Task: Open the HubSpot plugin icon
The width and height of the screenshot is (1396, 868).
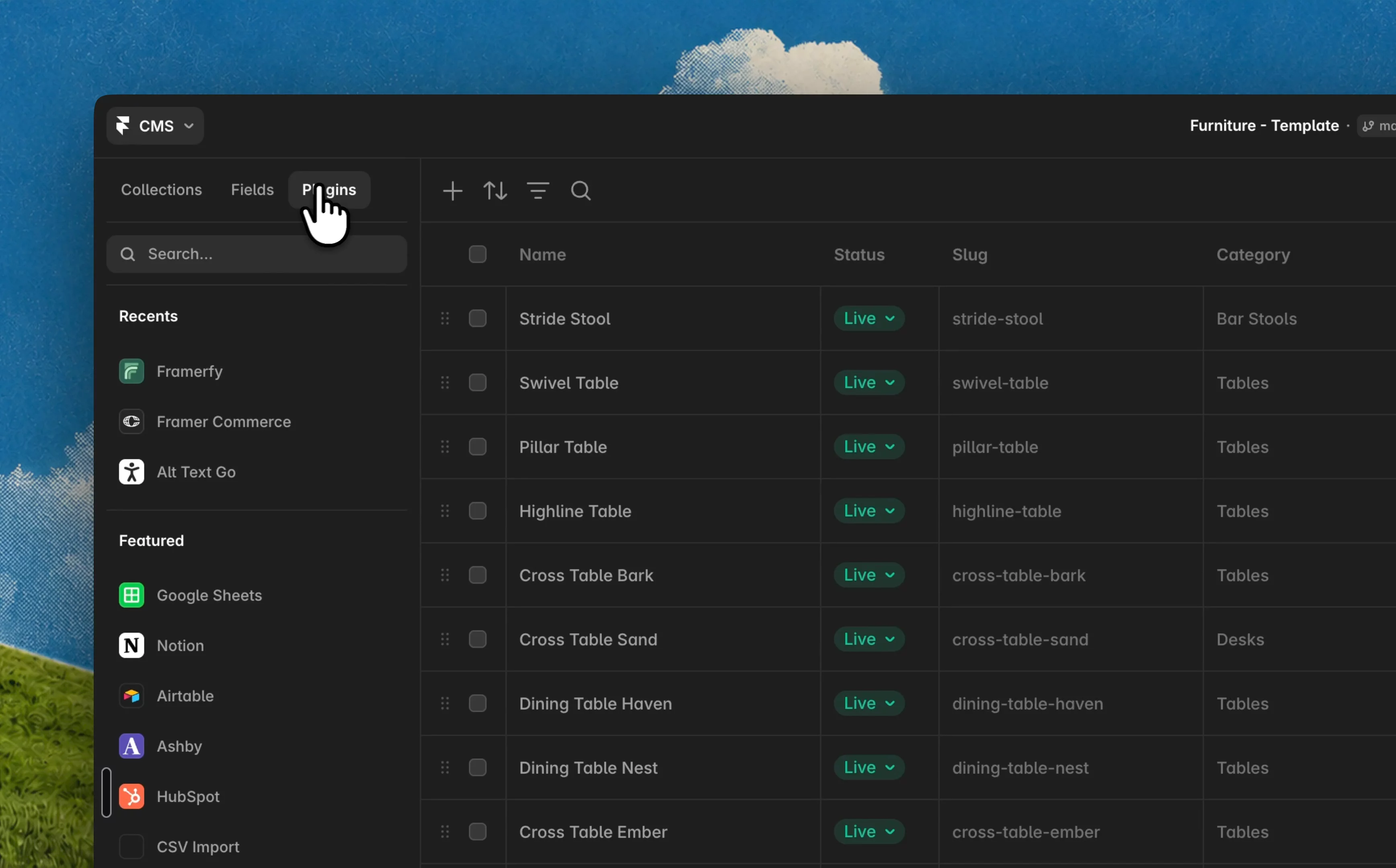Action: point(131,797)
